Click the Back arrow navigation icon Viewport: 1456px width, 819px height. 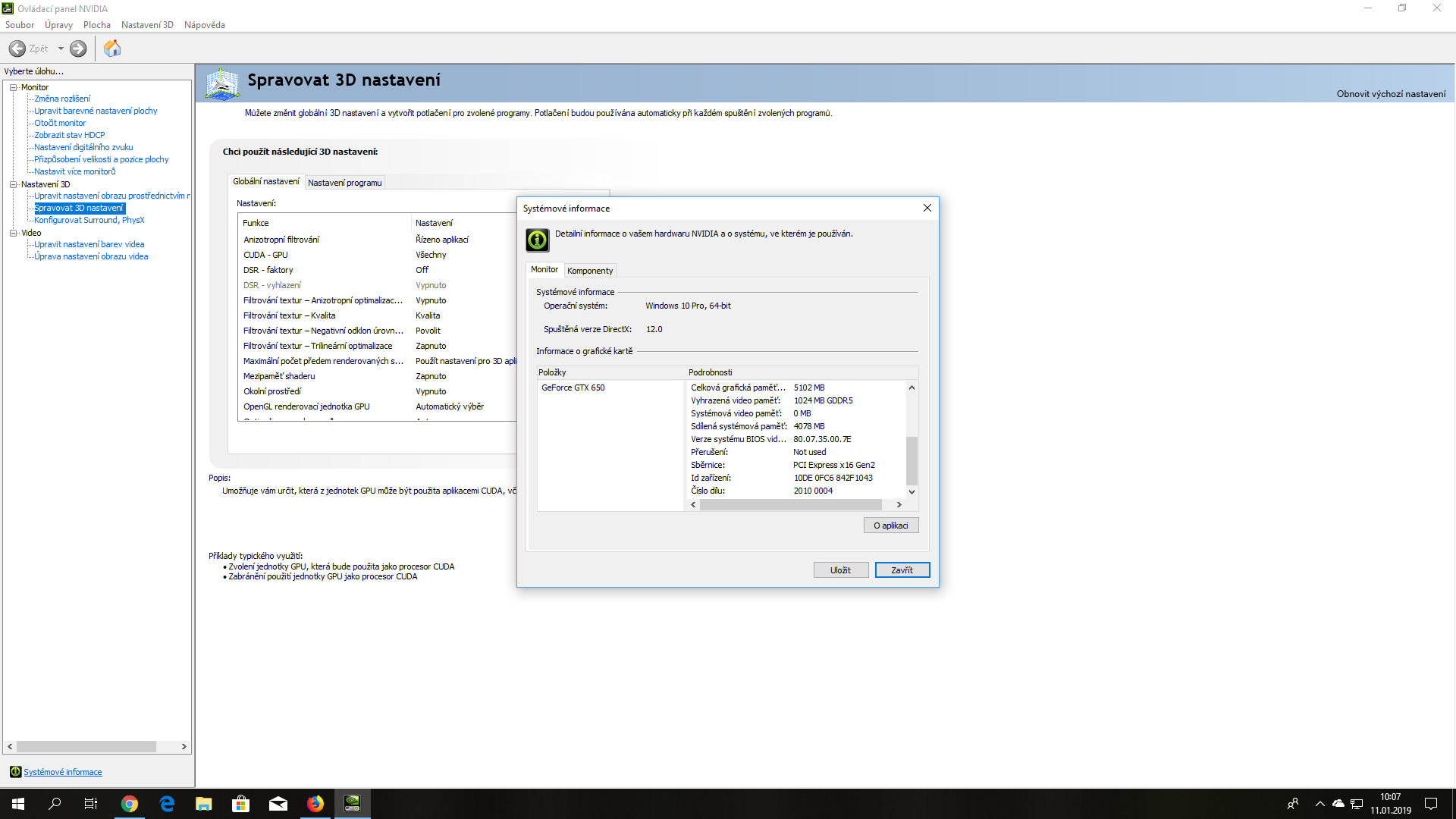17,49
